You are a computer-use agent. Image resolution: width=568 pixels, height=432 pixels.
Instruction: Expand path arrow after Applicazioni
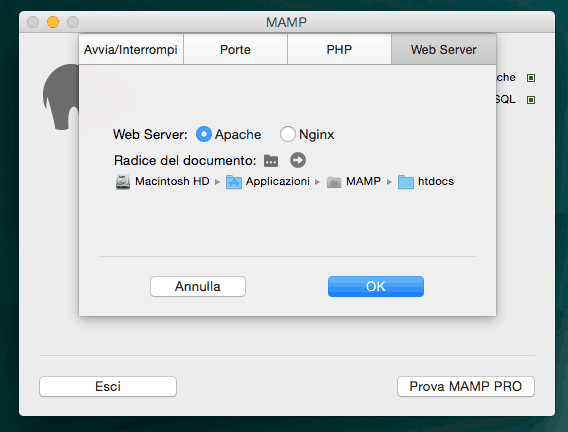tap(317, 182)
